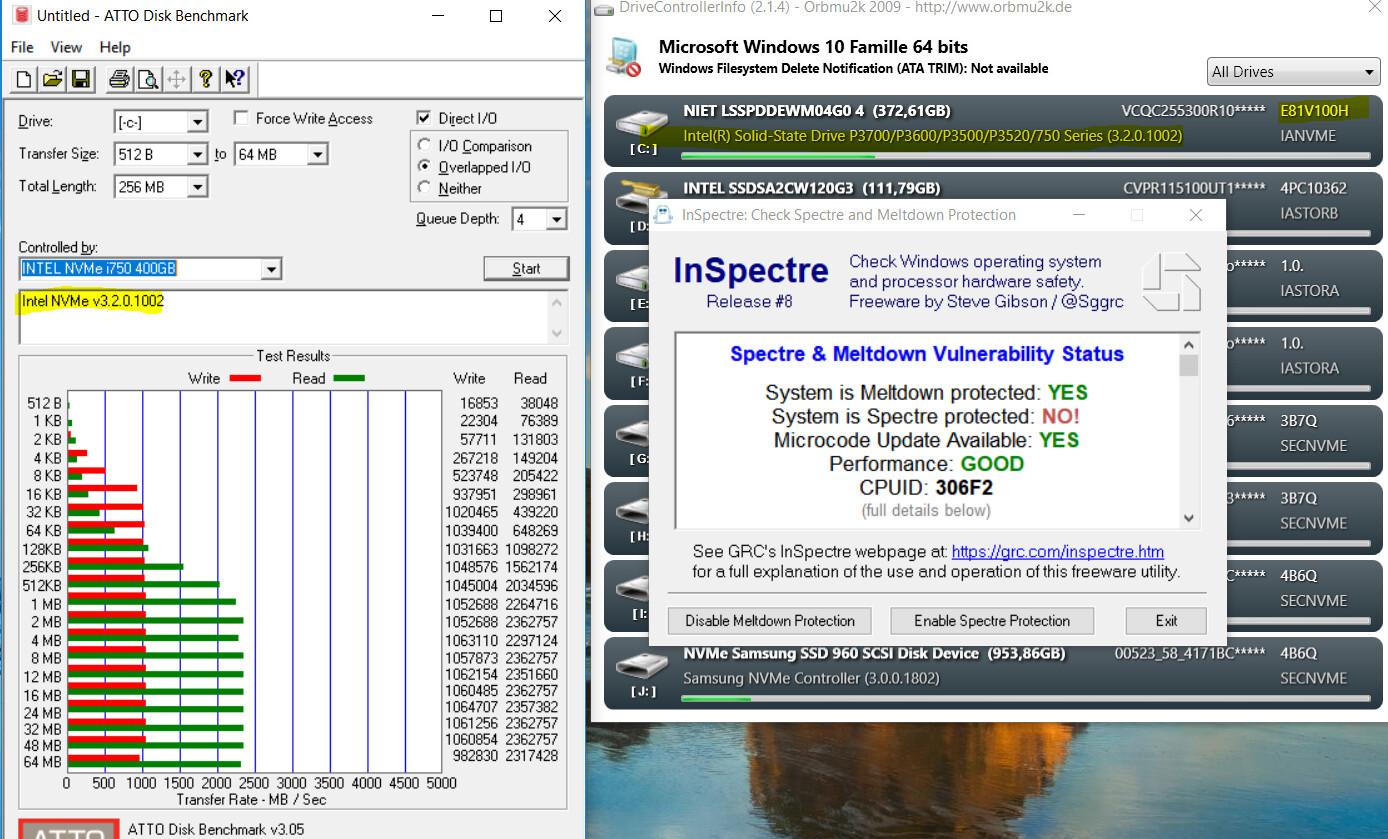Image resolution: width=1388 pixels, height=839 pixels.
Task: Click the InSpectre status scrollbar down arrow
Action: 1189,518
